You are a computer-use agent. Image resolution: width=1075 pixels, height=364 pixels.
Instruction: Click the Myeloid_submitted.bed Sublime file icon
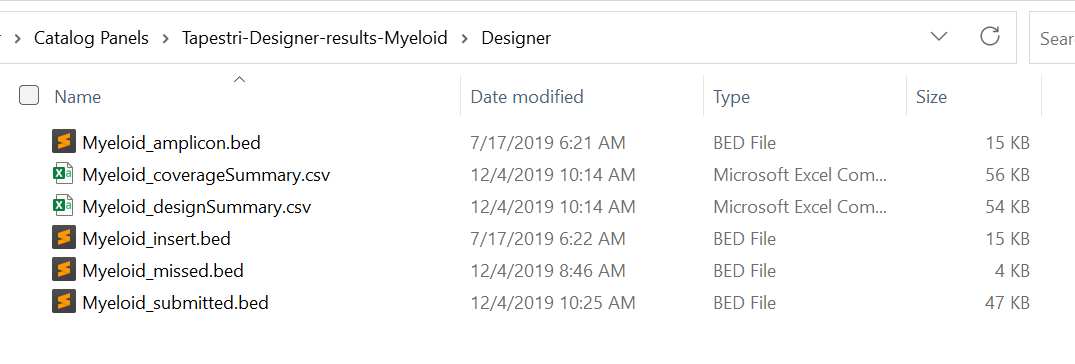(62, 302)
